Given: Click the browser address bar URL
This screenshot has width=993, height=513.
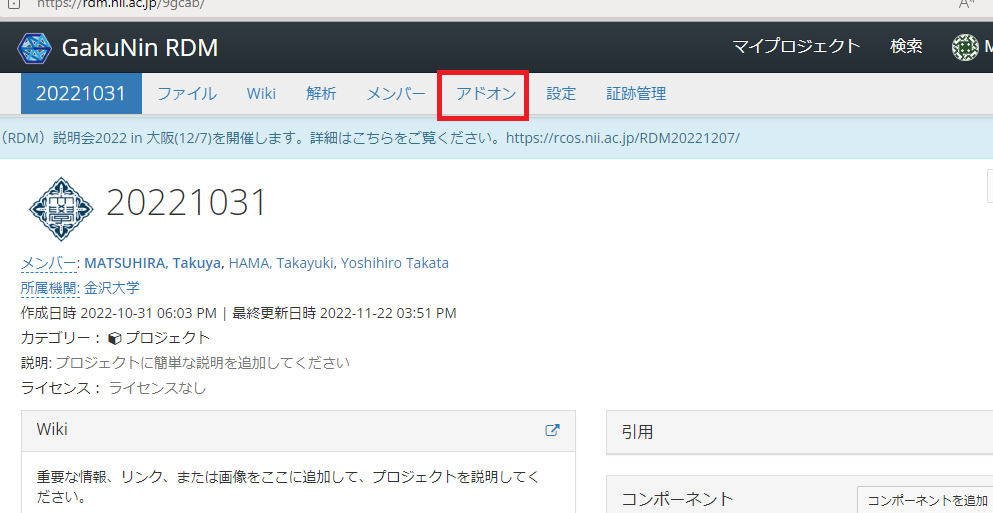Looking at the screenshot, I should (120, 4).
